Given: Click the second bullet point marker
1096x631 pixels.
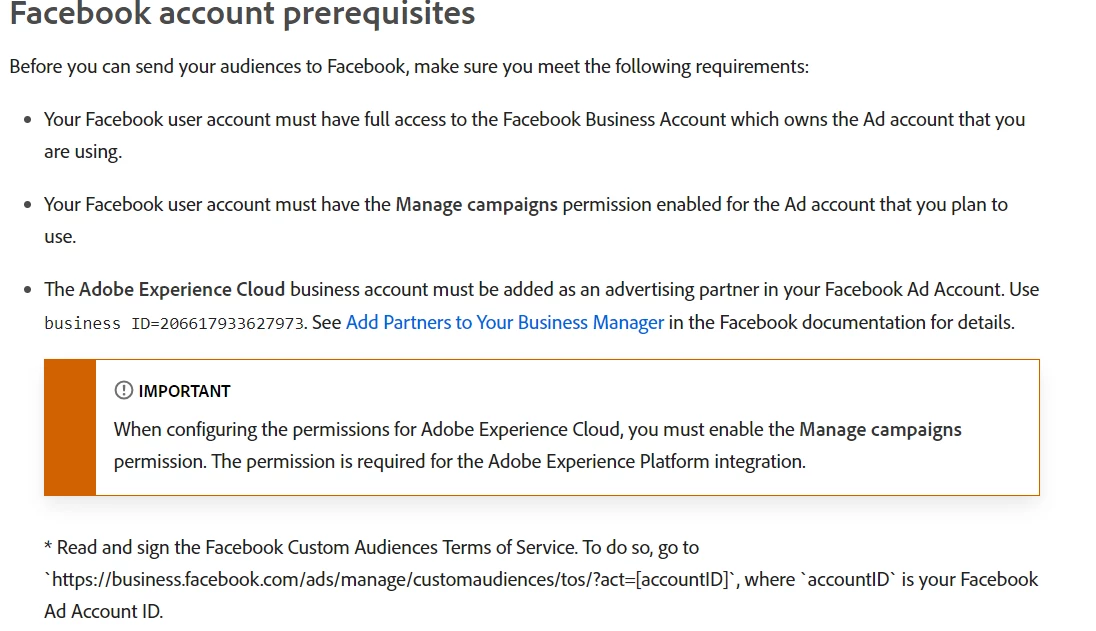Looking at the screenshot, I should tap(27, 205).
